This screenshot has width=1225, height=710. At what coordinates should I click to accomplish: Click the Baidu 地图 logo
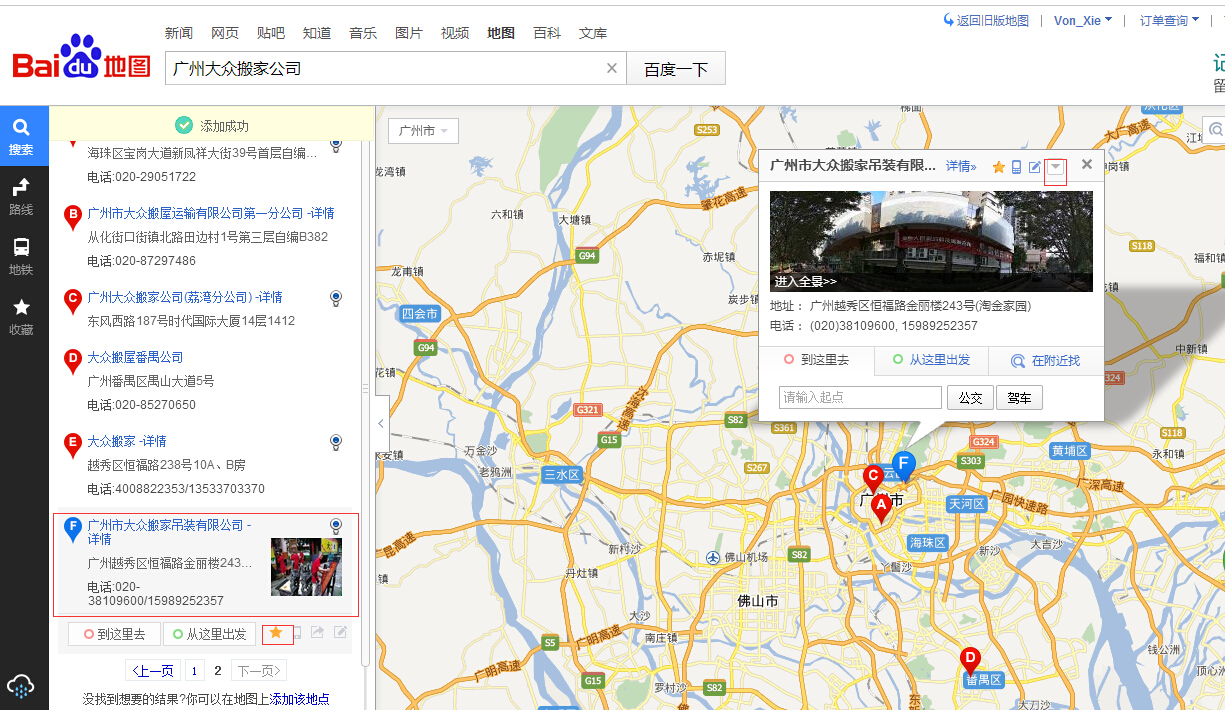81,58
